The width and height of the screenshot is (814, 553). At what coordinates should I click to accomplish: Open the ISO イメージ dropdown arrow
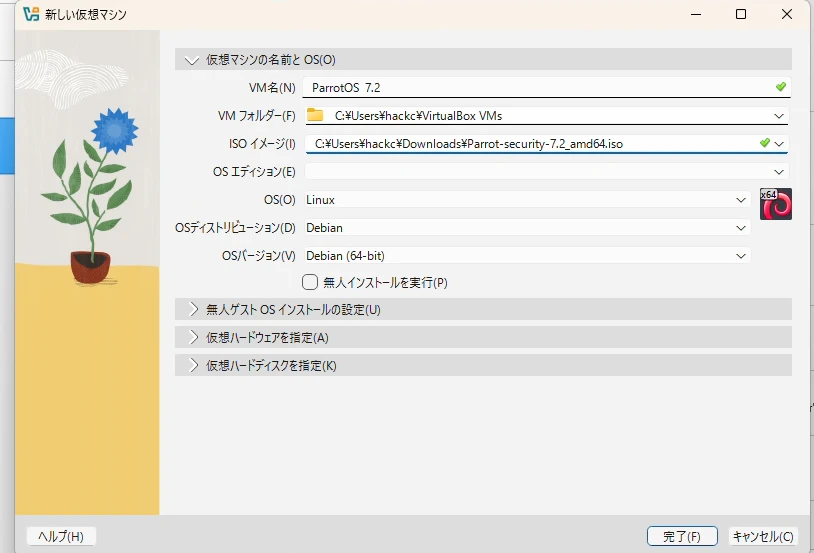779,144
